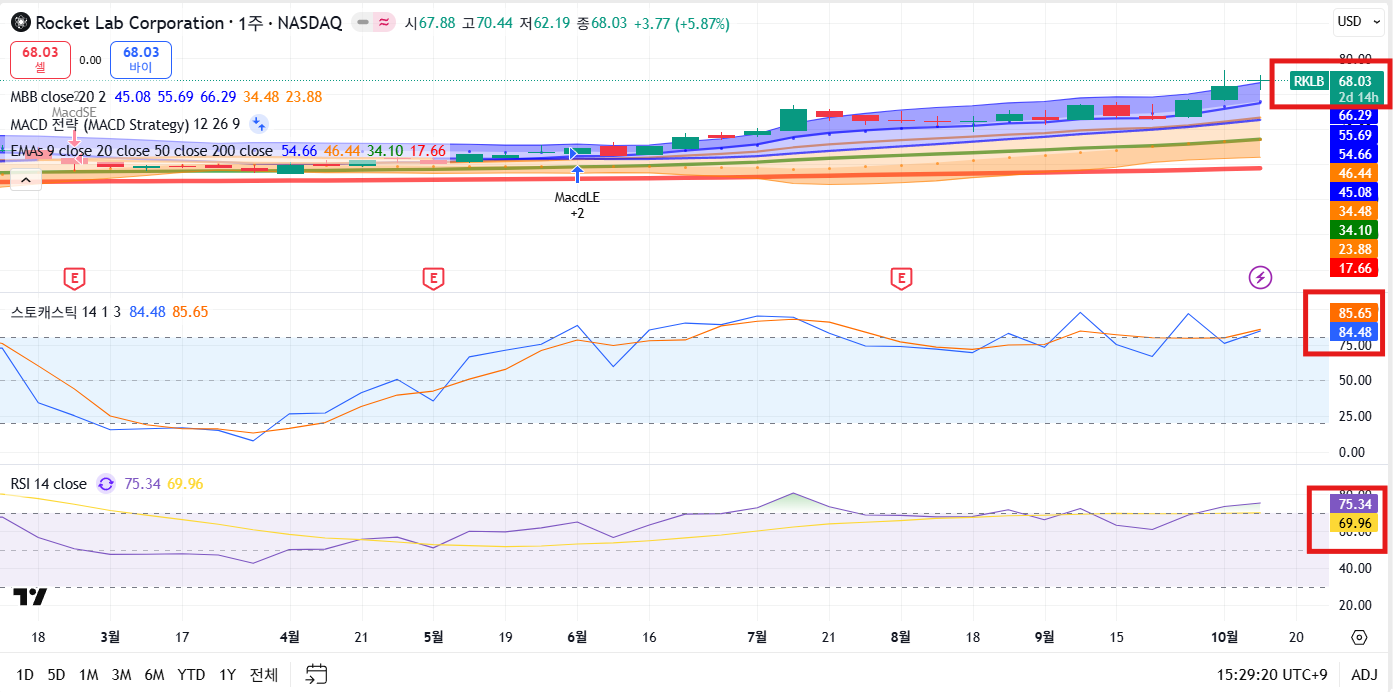The width and height of the screenshot is (1393, 692).
Task: Click the TradingView logo in the RSI pane
Action: tap(29, 597)
